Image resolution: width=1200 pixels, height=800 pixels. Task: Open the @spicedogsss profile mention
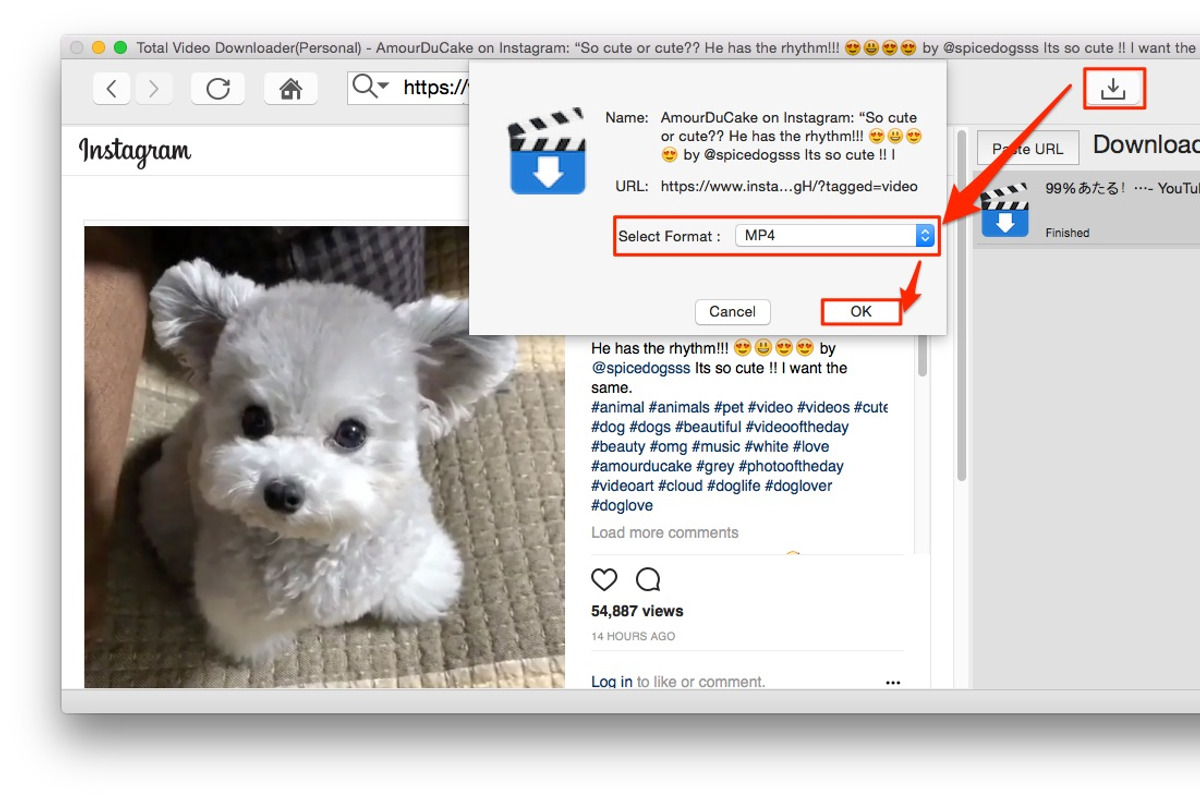pyautogui.click(x=641, y=368)
